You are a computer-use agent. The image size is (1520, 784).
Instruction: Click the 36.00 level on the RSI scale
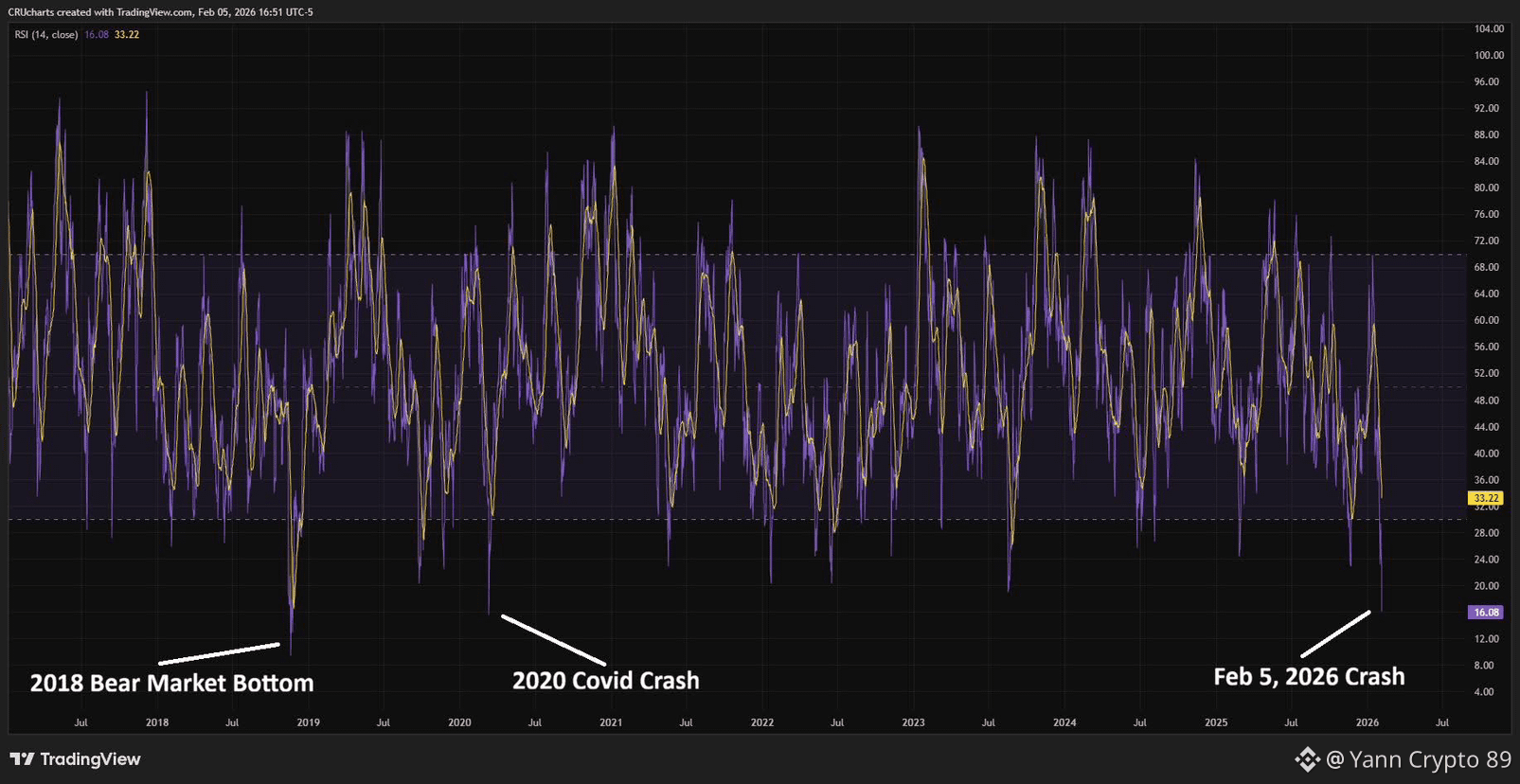1487,481
